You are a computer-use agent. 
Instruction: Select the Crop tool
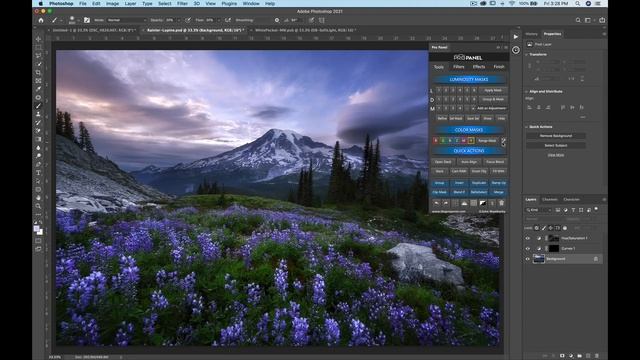click(x=38, y=72)
